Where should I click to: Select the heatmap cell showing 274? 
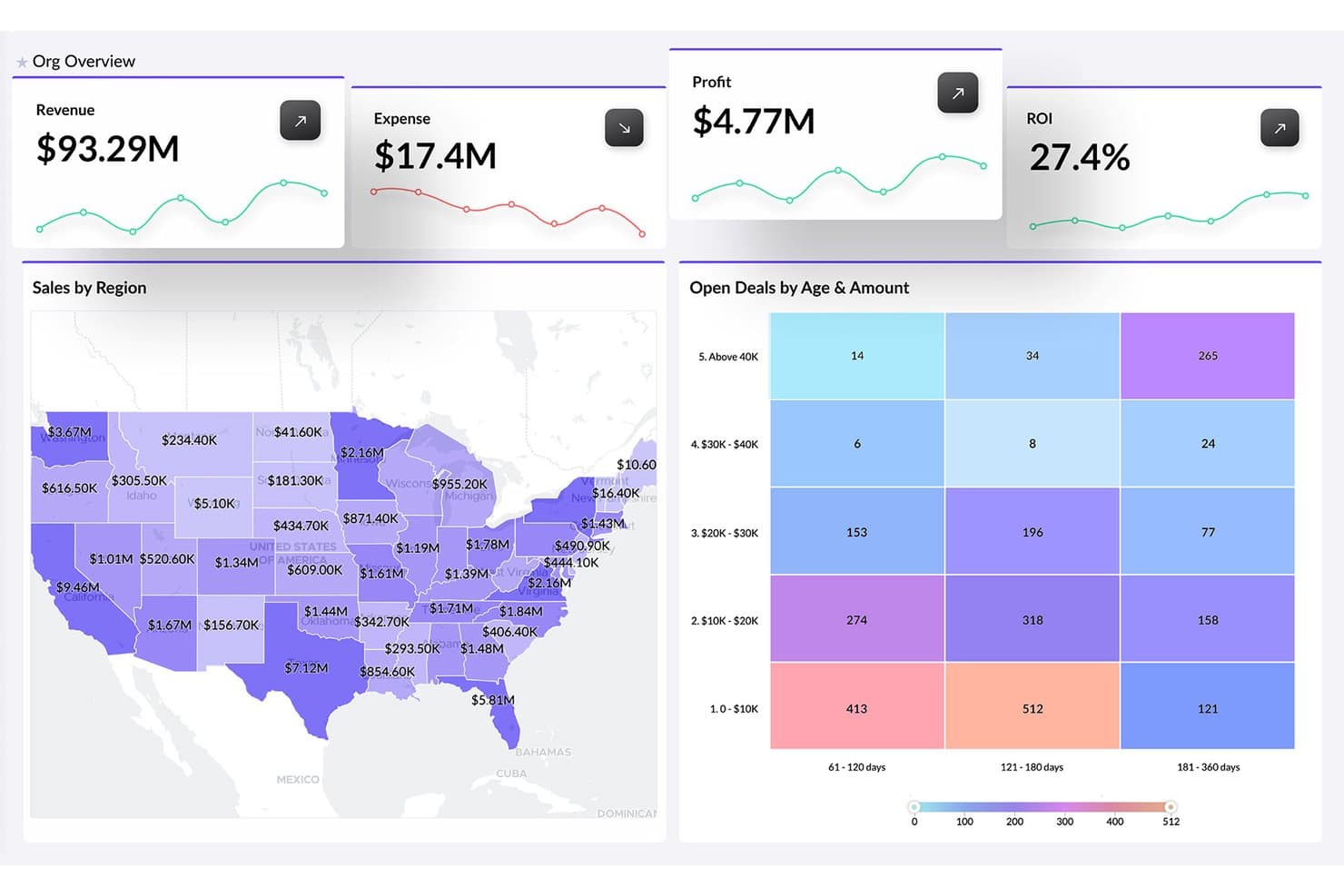coord(857,618)
